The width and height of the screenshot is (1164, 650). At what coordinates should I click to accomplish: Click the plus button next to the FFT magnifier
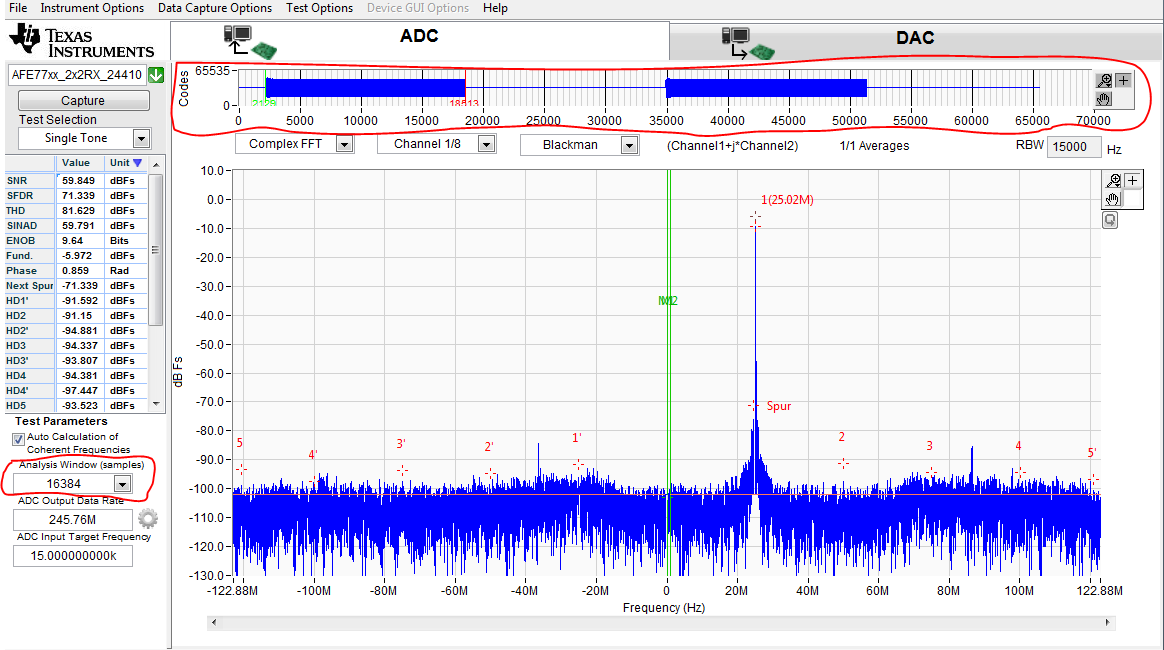click(x=1131, y=179)
